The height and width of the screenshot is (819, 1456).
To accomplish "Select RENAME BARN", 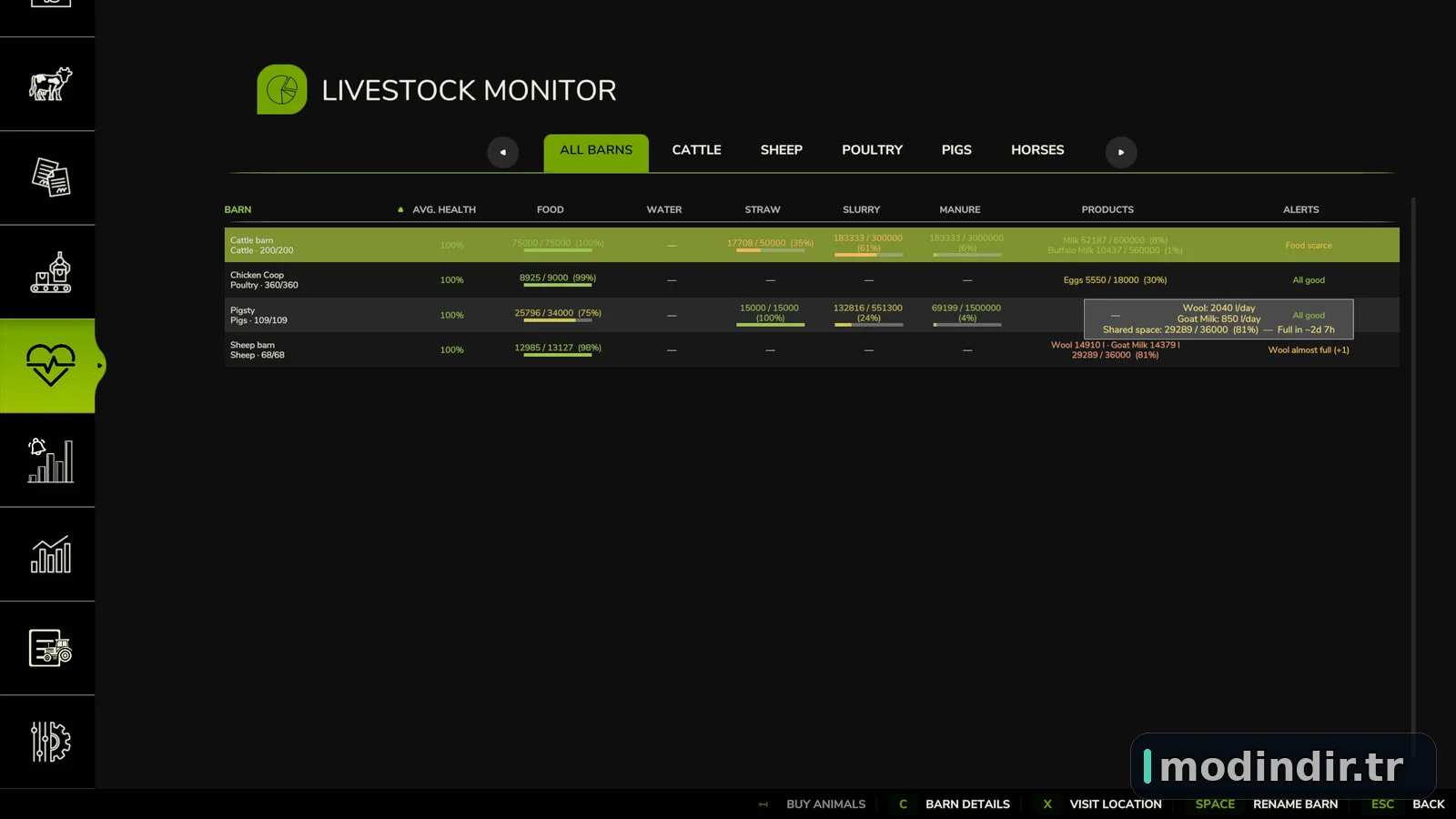I will (x=1295, y=804).
